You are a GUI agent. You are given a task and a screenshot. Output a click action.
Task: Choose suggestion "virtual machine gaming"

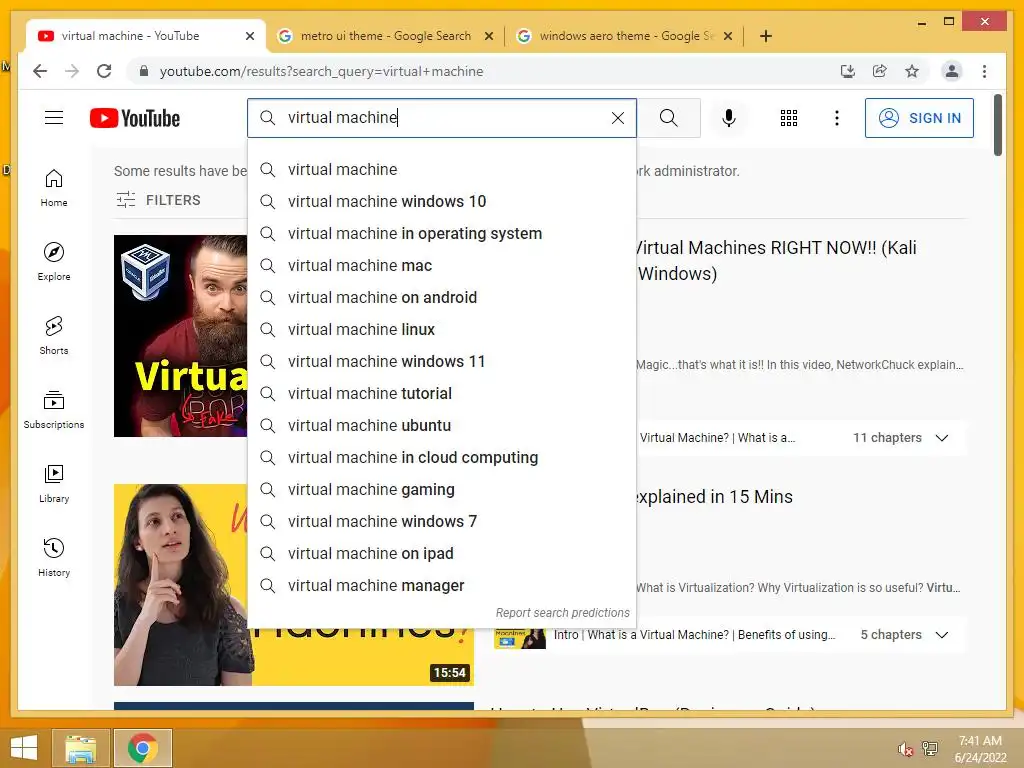click(441, 489)
